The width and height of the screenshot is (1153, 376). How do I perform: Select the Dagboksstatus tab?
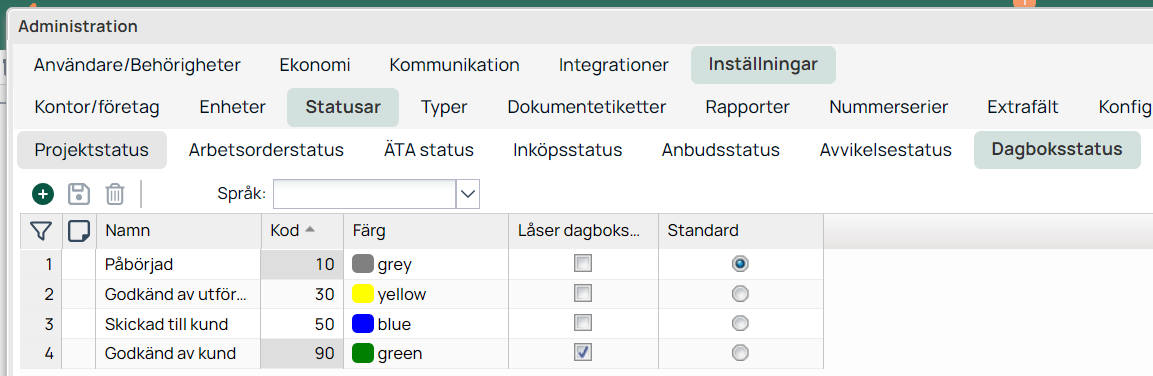[1057, 149]
